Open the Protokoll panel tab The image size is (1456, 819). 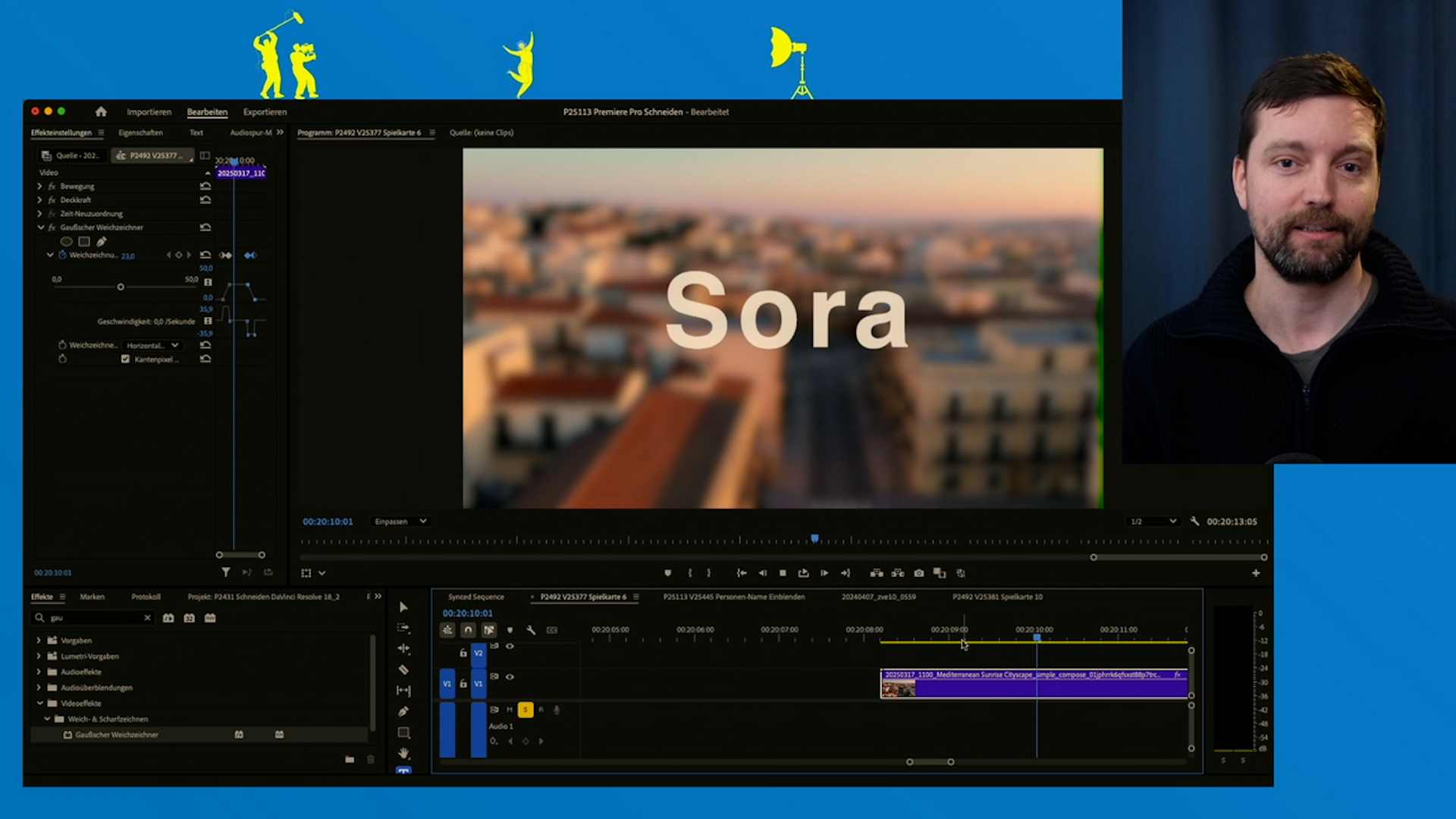coord(146,597)
